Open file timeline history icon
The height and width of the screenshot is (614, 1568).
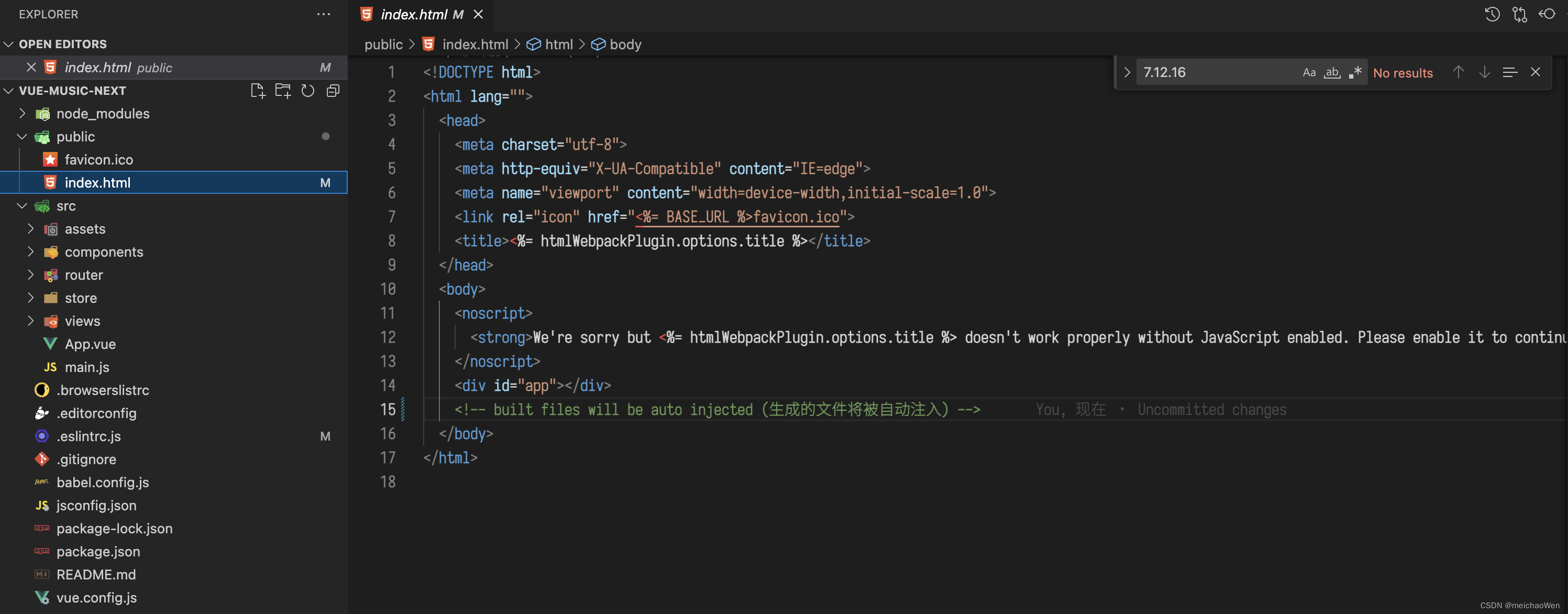(1492, 14)
